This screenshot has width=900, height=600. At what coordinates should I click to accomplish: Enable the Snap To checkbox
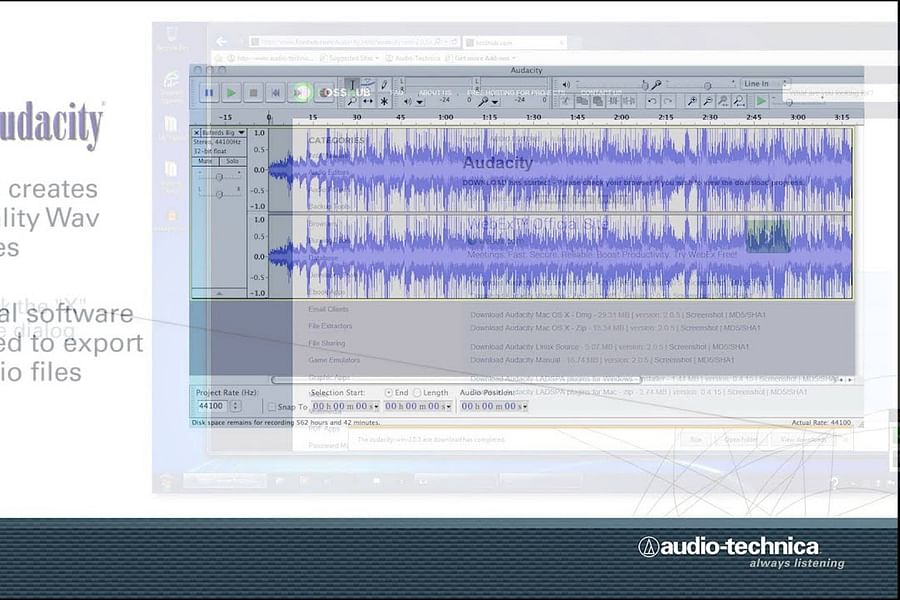tap(271, 404)
